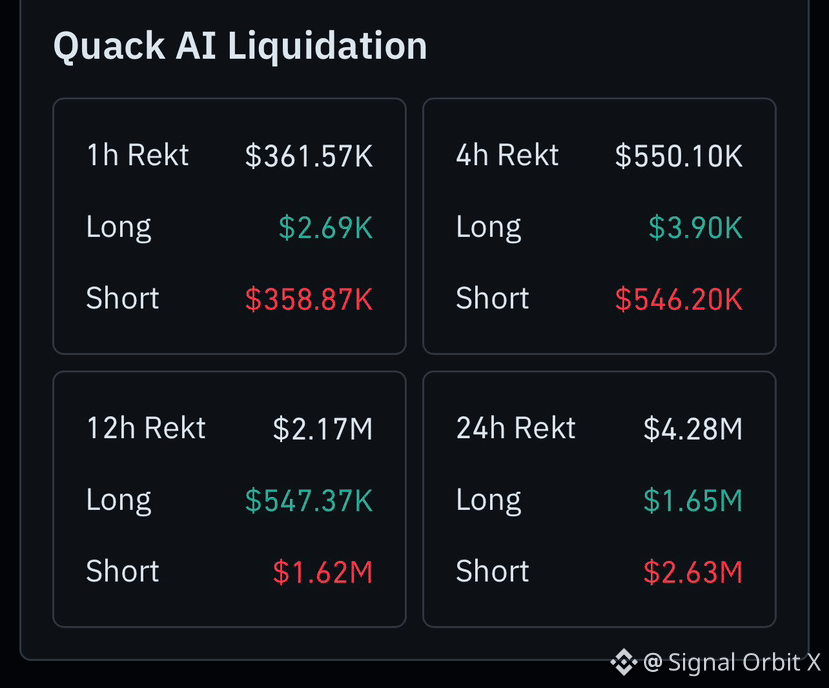Viewport: 829px width, 688px height.
Task: Click the 24h Rekt card label
Action: [515, 428]
